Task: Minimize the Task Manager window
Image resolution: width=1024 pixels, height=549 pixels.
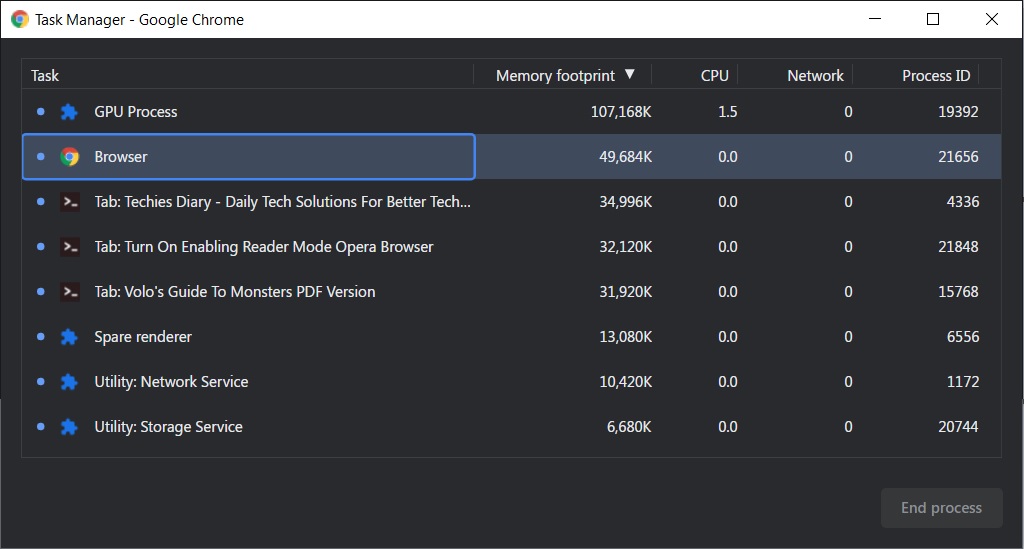Action: click(x=875, y=19)
